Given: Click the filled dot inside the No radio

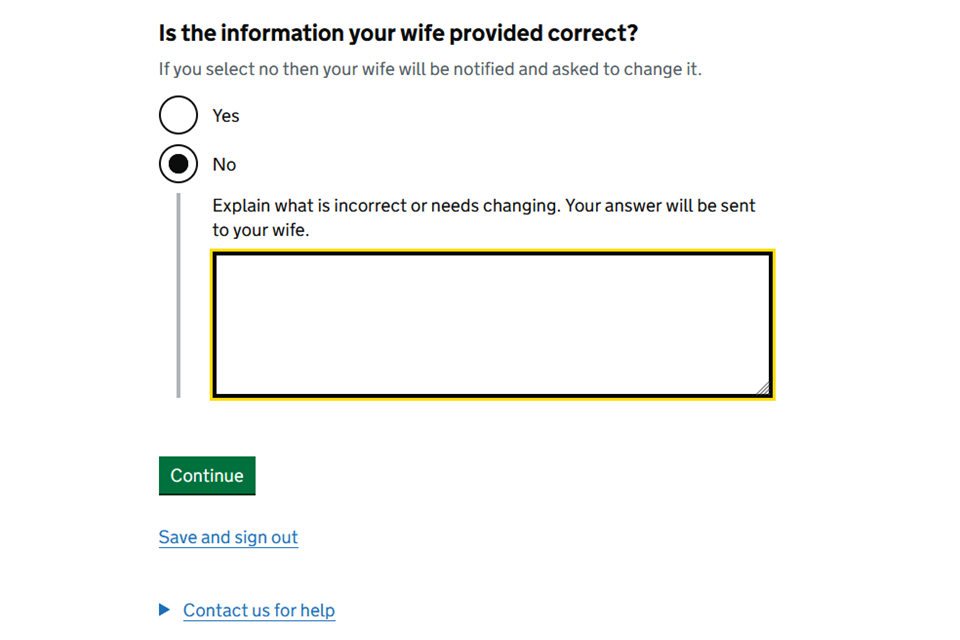Looking at the screenshot, I should (178, 164).
